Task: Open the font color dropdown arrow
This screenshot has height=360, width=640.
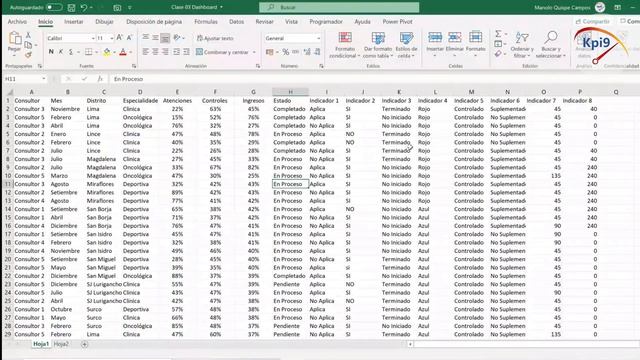Action: (131, 52)
